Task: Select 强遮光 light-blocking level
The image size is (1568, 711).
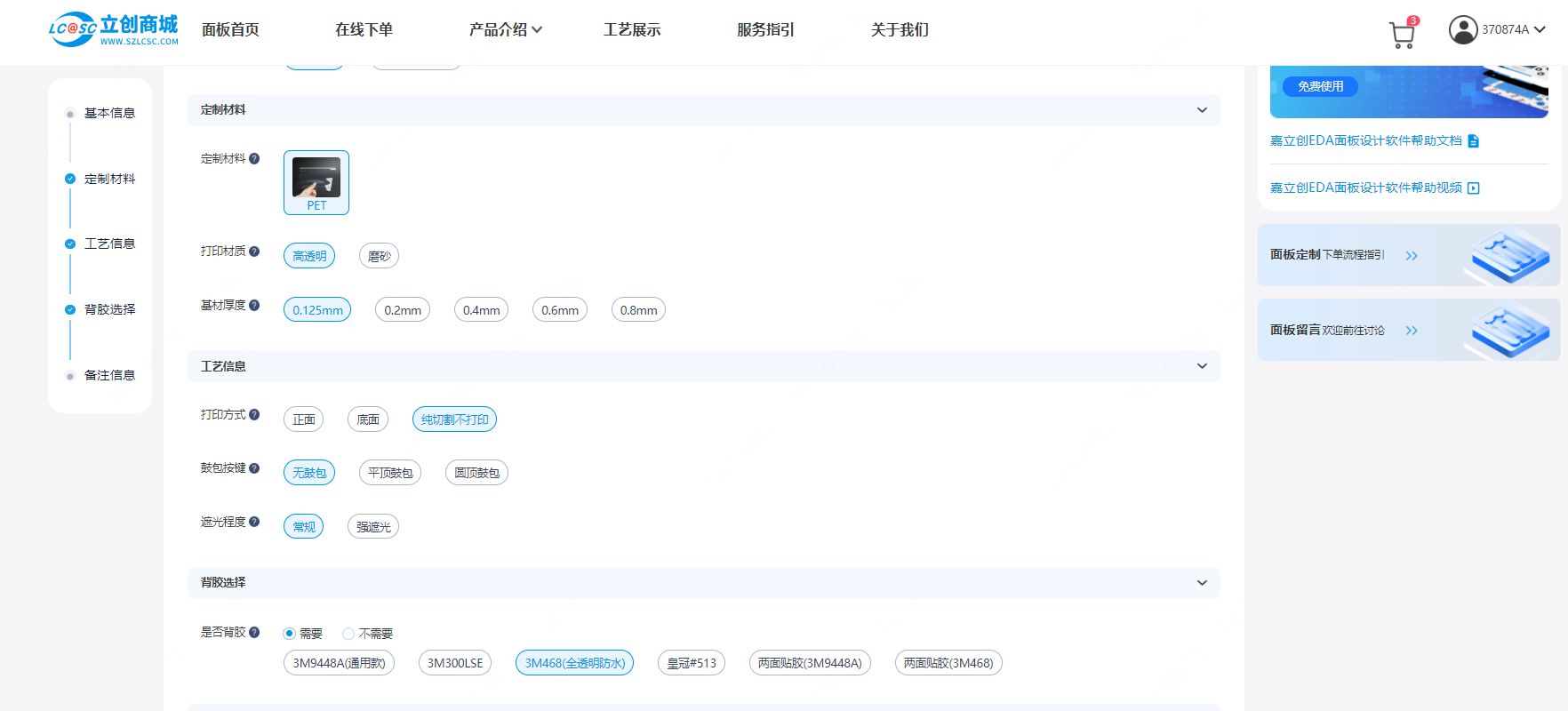Action: tap(373, 527)
